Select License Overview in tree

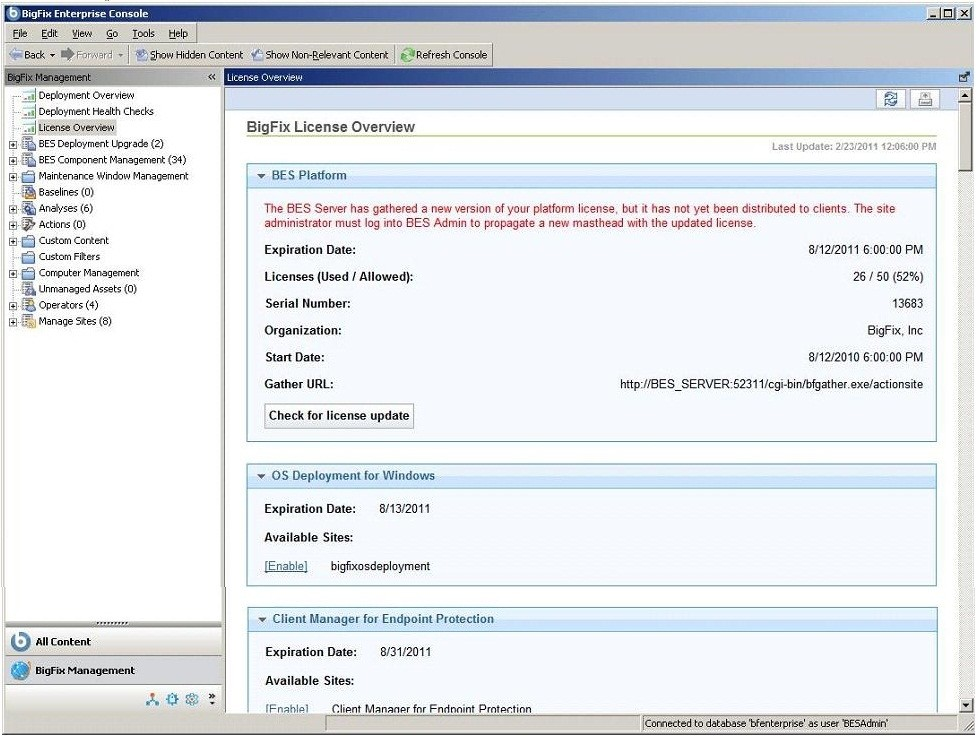click(x=77, y=128)
